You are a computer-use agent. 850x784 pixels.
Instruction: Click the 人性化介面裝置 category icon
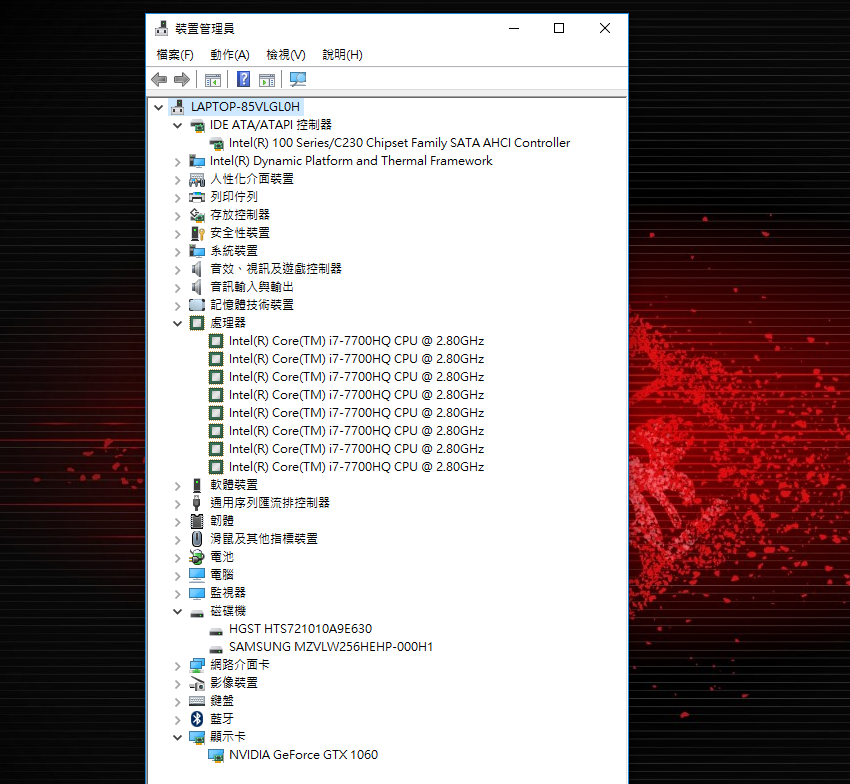coord(197,179)
